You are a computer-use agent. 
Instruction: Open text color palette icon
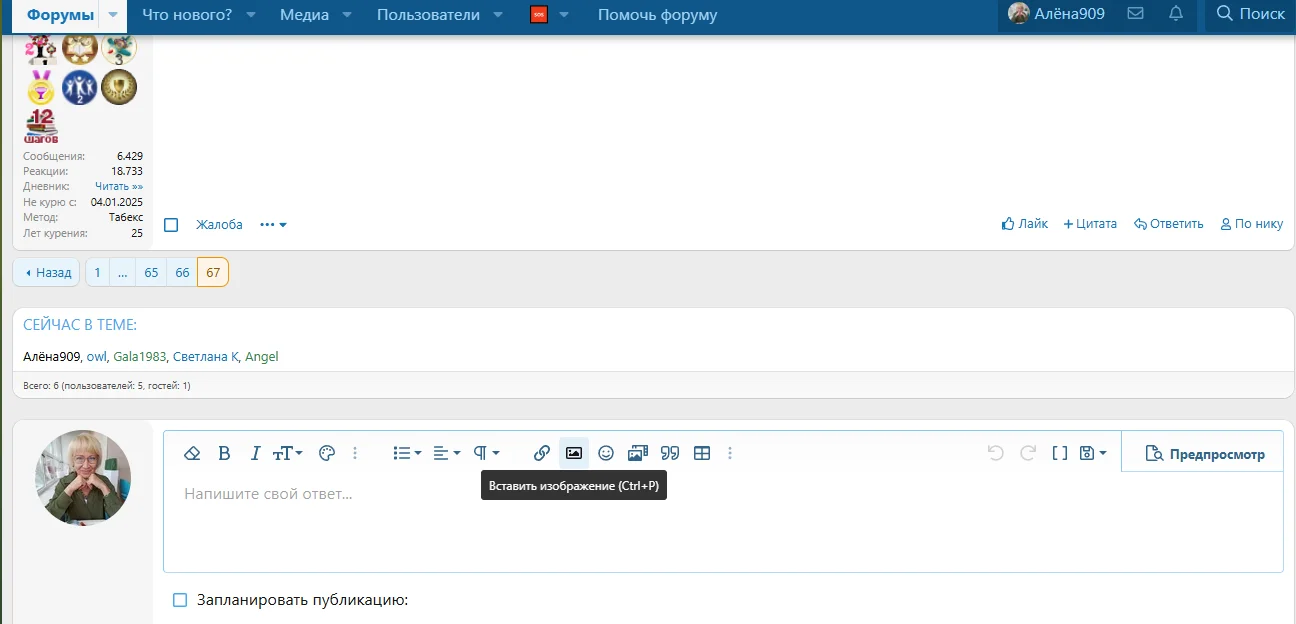coord(326,453)
